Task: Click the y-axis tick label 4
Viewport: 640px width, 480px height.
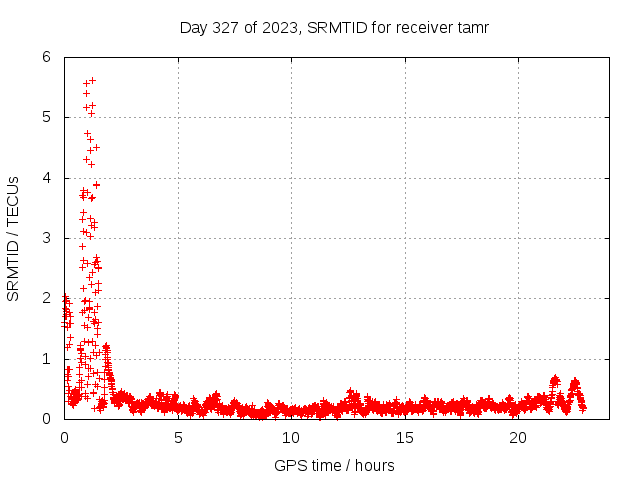Action: [46, 178]
